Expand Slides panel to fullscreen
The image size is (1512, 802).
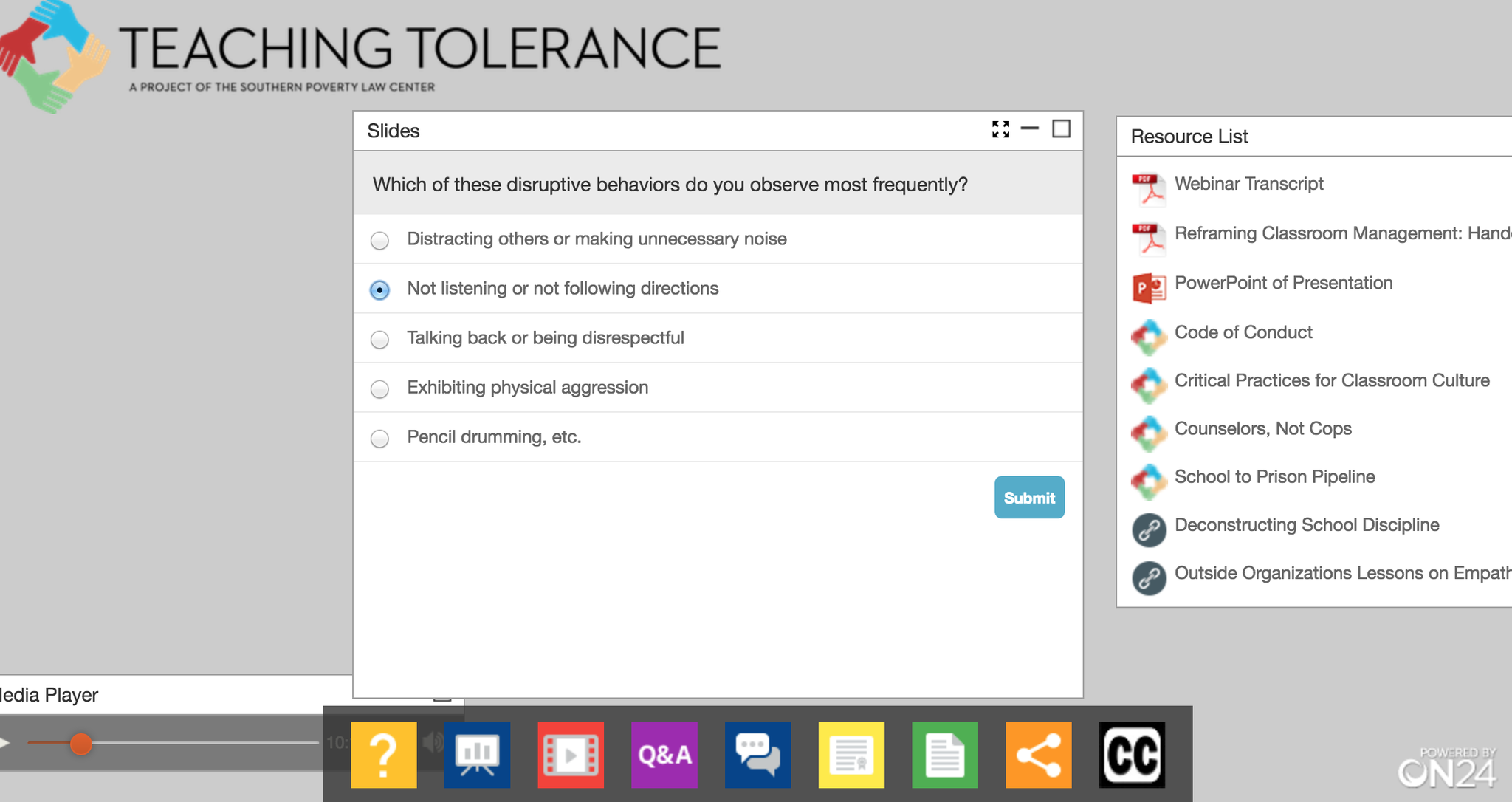[1000, 130]
